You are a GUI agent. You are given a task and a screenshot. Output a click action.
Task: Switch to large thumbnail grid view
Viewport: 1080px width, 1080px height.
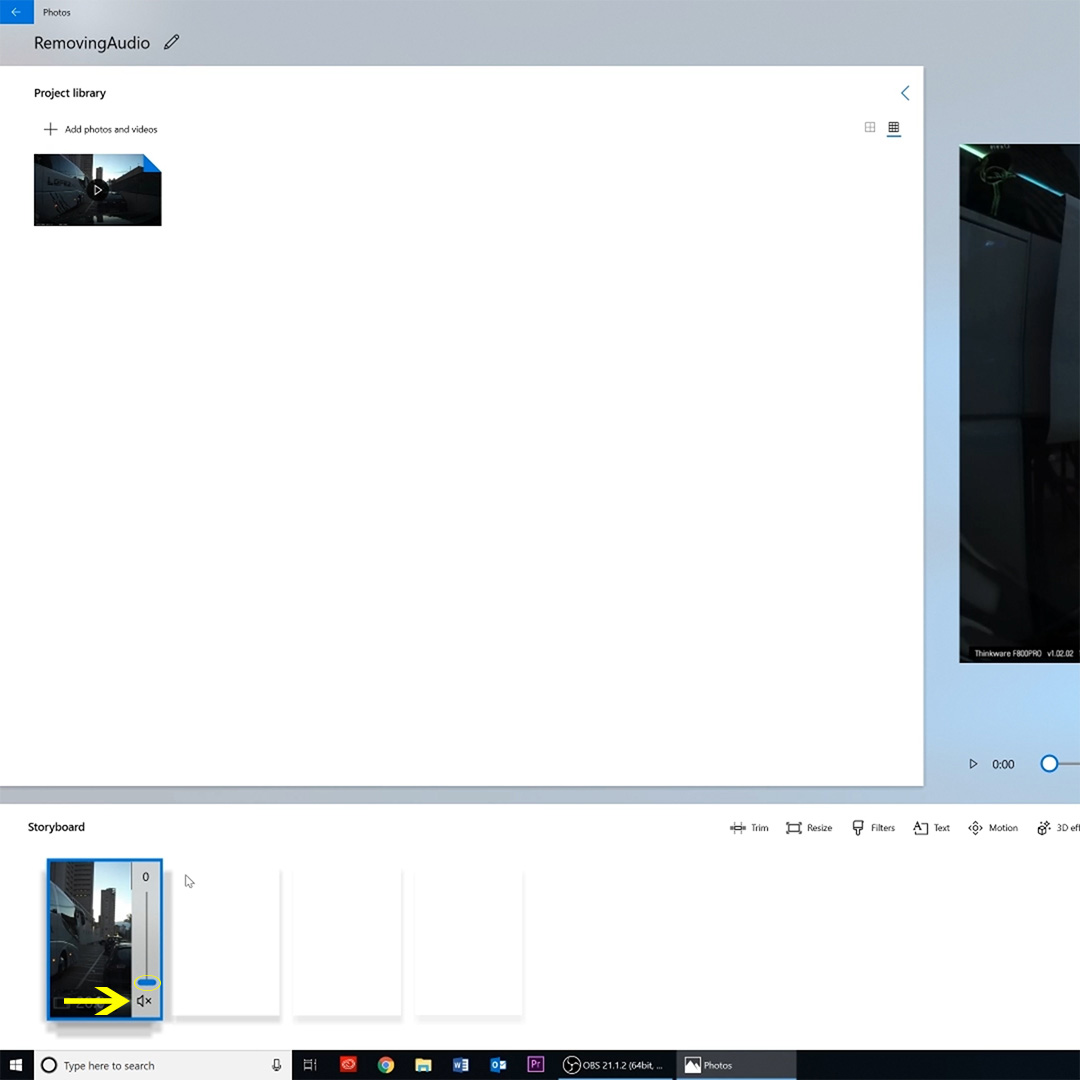870,128
